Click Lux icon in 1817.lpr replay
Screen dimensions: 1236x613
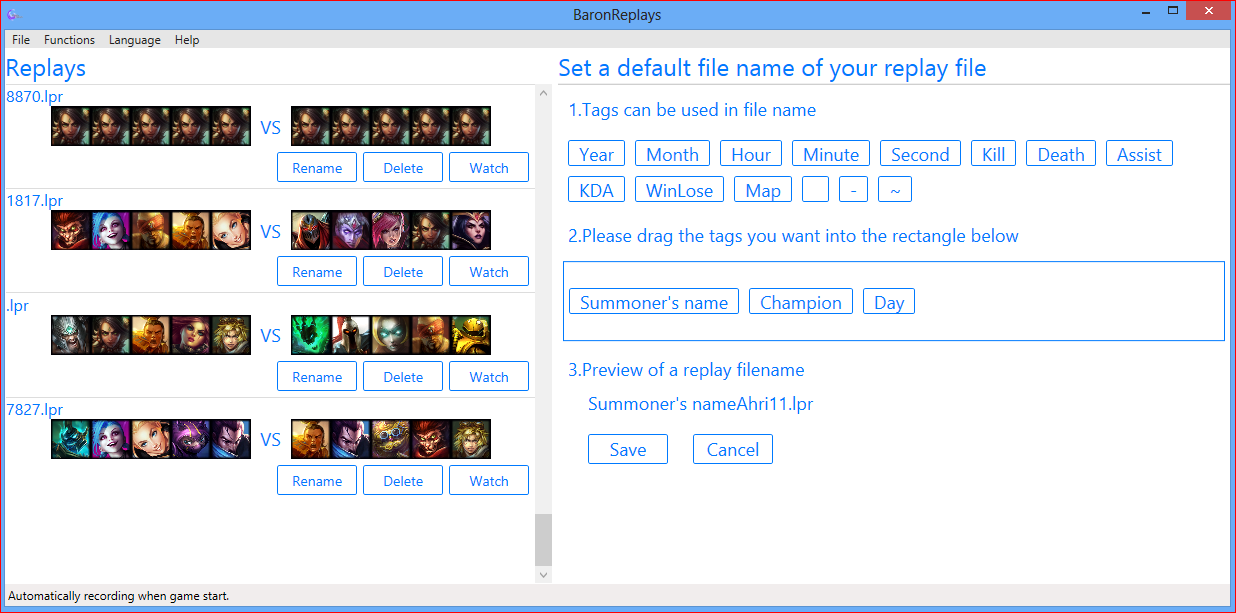[231, 231]
